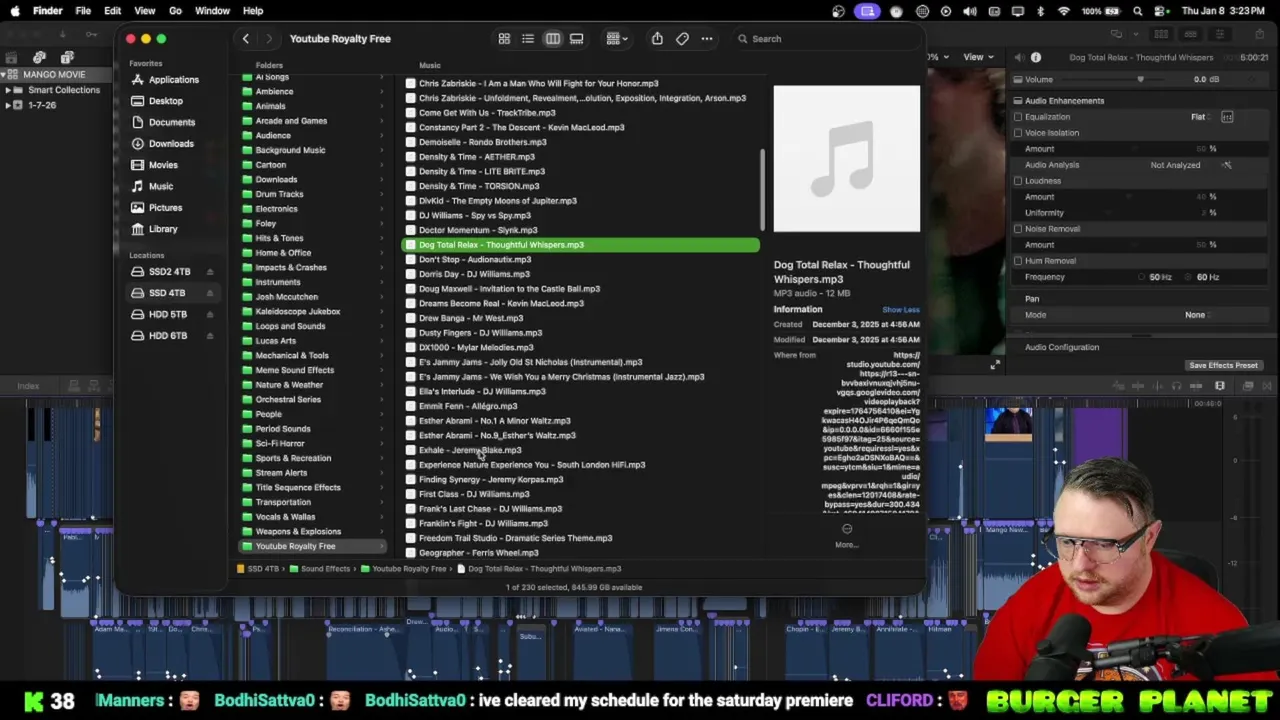Click the tag icon in Finder toolbar
The height and width of the screenshot is (720, 1280).
pos(682,39)
